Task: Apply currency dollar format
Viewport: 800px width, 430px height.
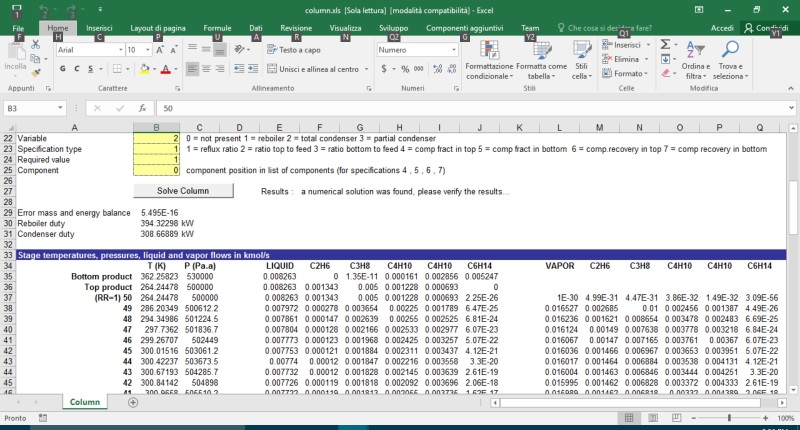Action: click(x=384, y=69)
